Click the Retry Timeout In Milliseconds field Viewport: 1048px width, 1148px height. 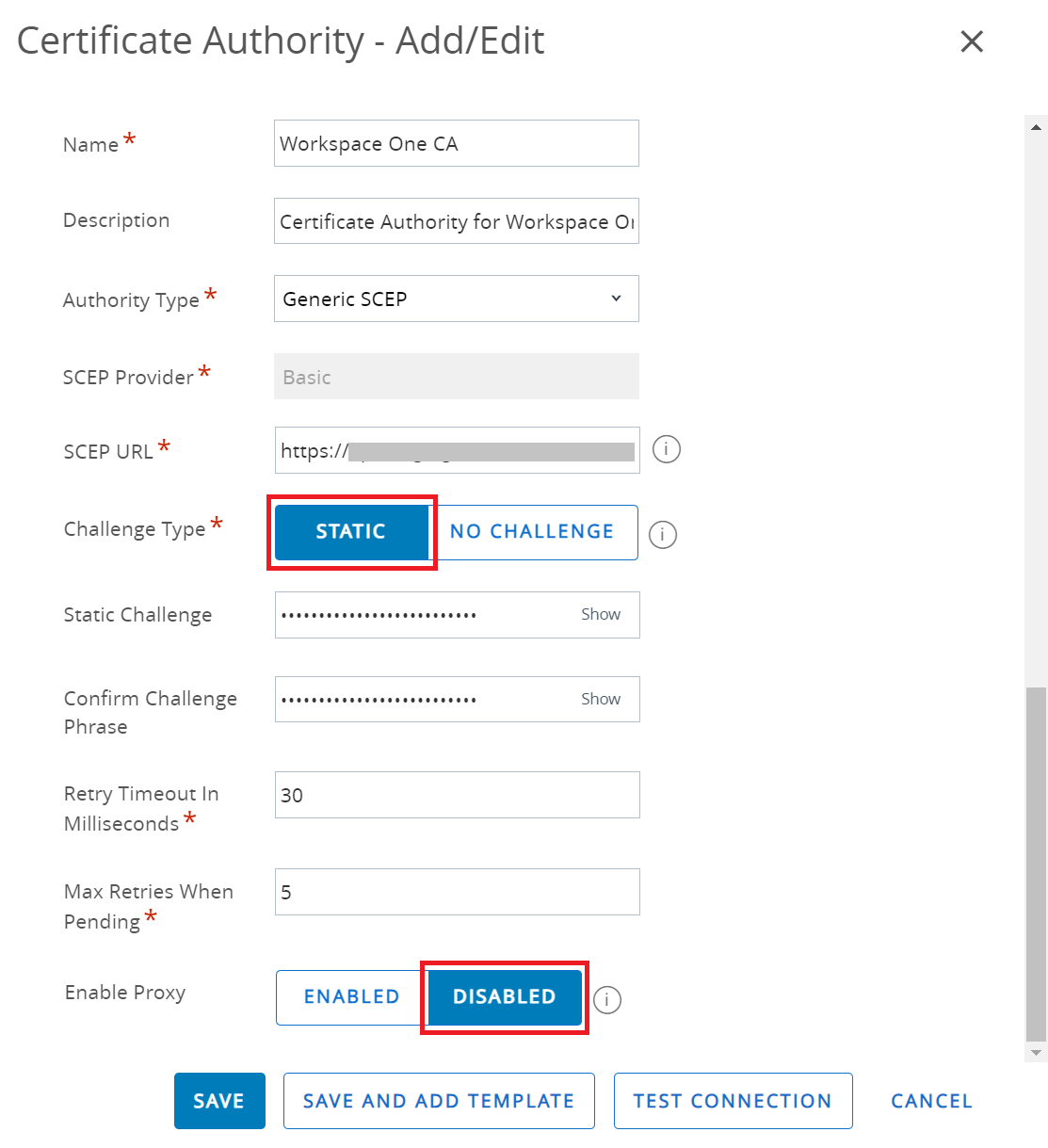[x=457, y=795]
